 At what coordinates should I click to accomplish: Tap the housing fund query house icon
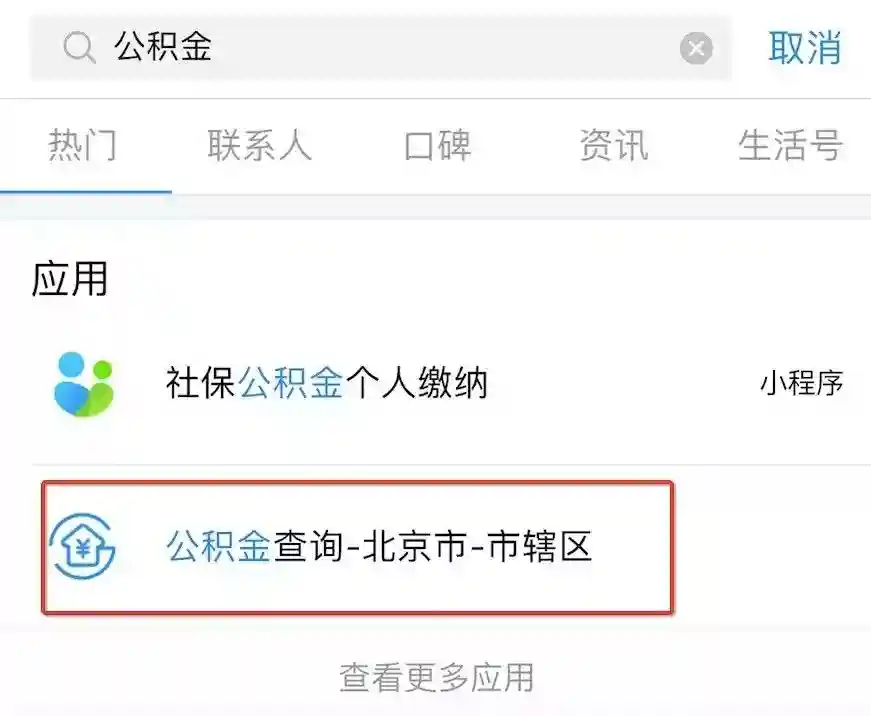pyautogui.click(x=82, y=546)
